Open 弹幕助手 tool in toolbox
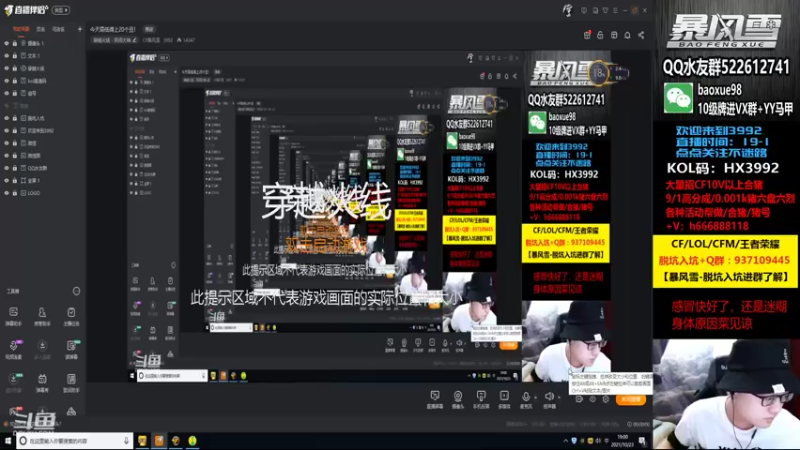The width and height of the screenshot is (800, 450). [13, 316]
